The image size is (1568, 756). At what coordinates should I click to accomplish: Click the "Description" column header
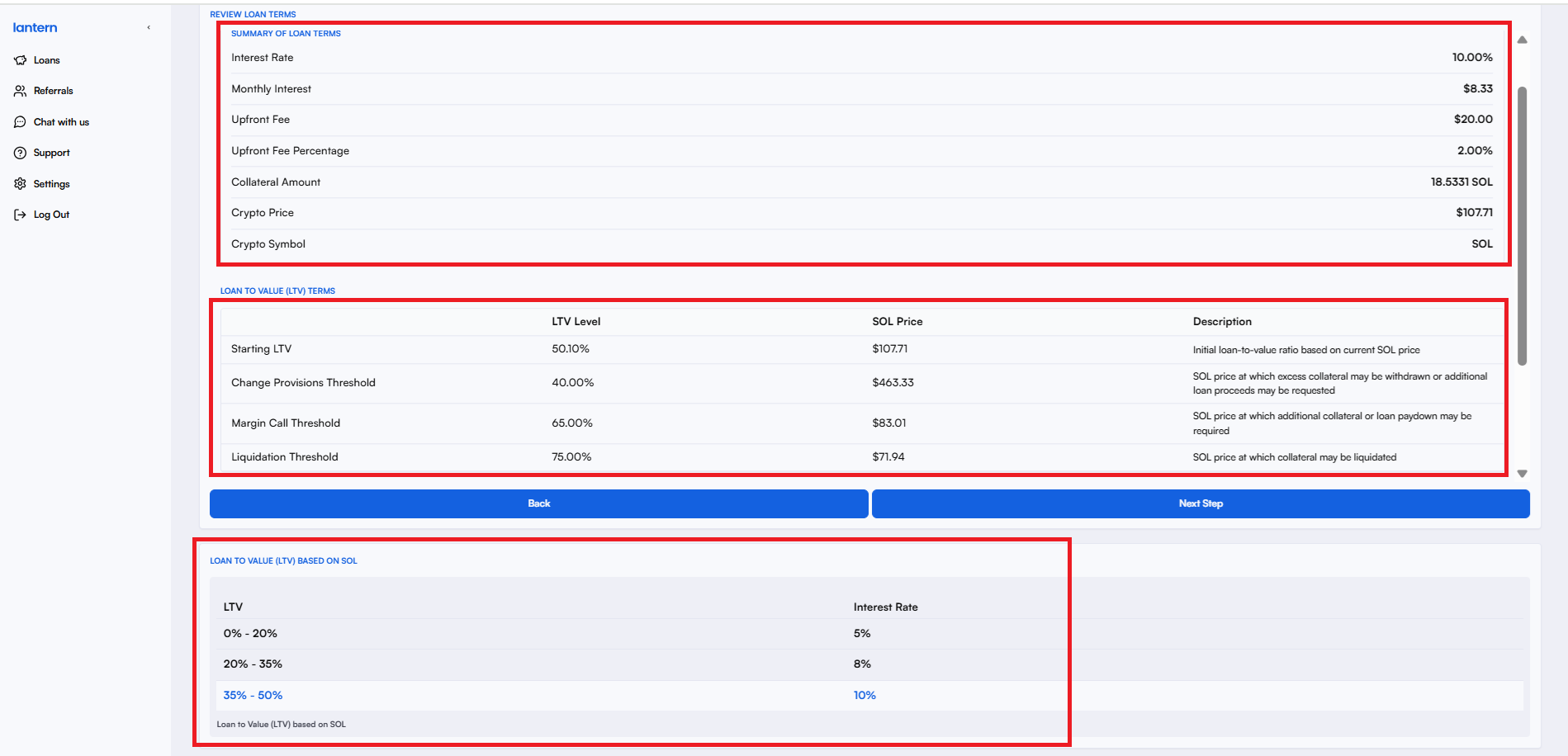1222,322
